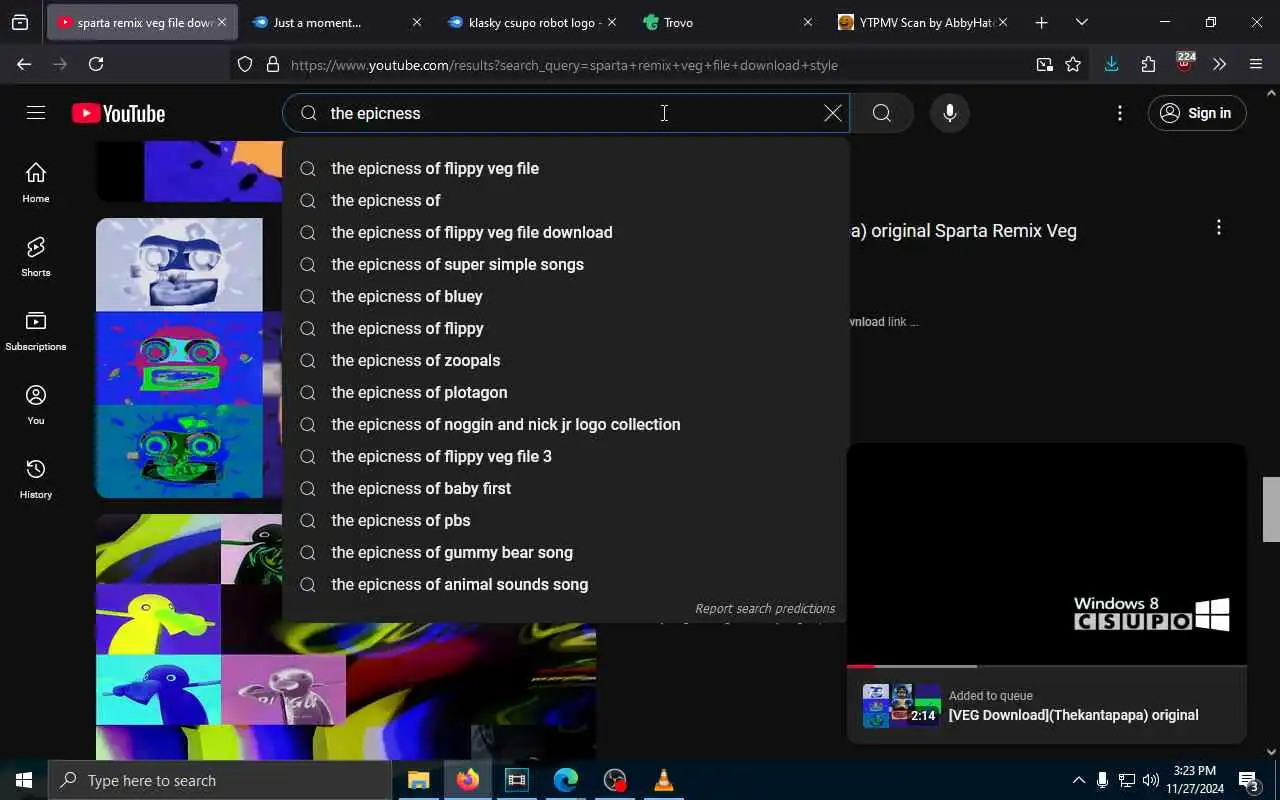Select suggestion 'the epicness of flippy veg file download'
Screen dimensions: 1280x800
point(565,232)
